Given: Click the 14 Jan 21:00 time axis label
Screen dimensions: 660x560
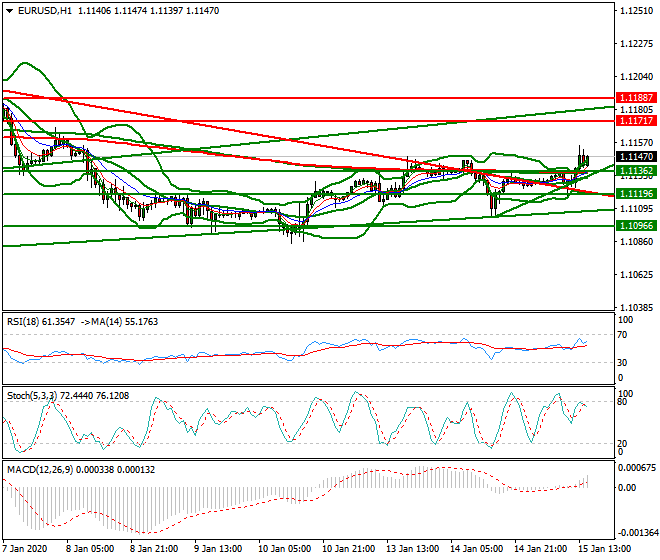Looking at the screenshot, I should pyautogui.click(x=541, y=549).
